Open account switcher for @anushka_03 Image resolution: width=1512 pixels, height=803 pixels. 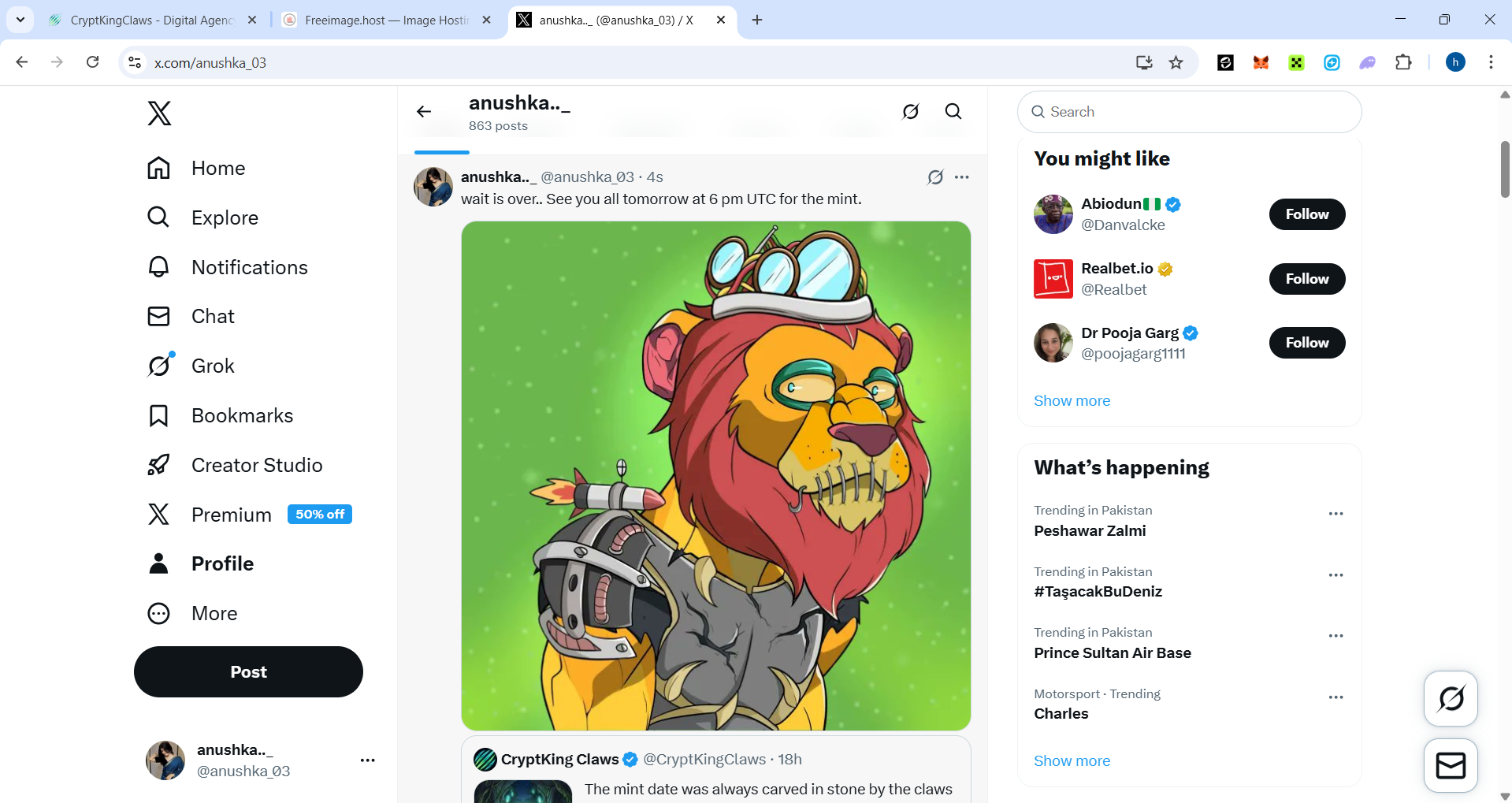pos(260,760)
